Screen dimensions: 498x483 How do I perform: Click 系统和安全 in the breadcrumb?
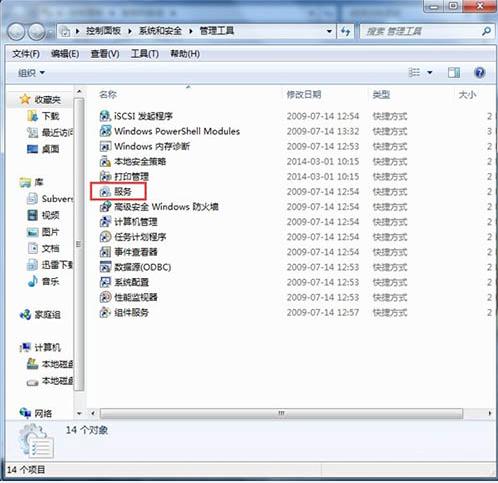[160, 31]
